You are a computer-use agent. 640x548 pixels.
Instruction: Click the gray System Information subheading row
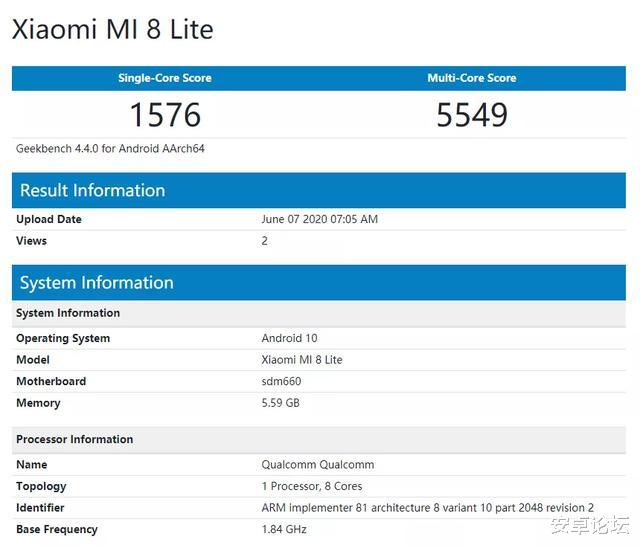(x=319, y=313)
